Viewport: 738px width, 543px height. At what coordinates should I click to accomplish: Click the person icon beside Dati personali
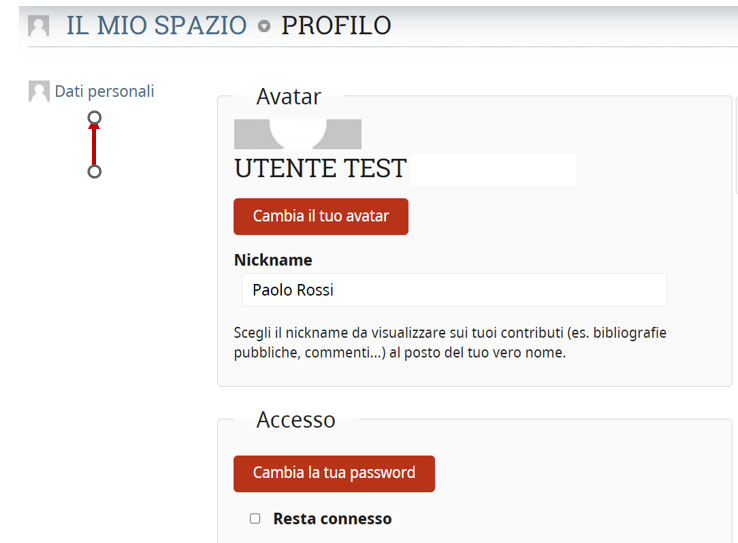[39, 92]
